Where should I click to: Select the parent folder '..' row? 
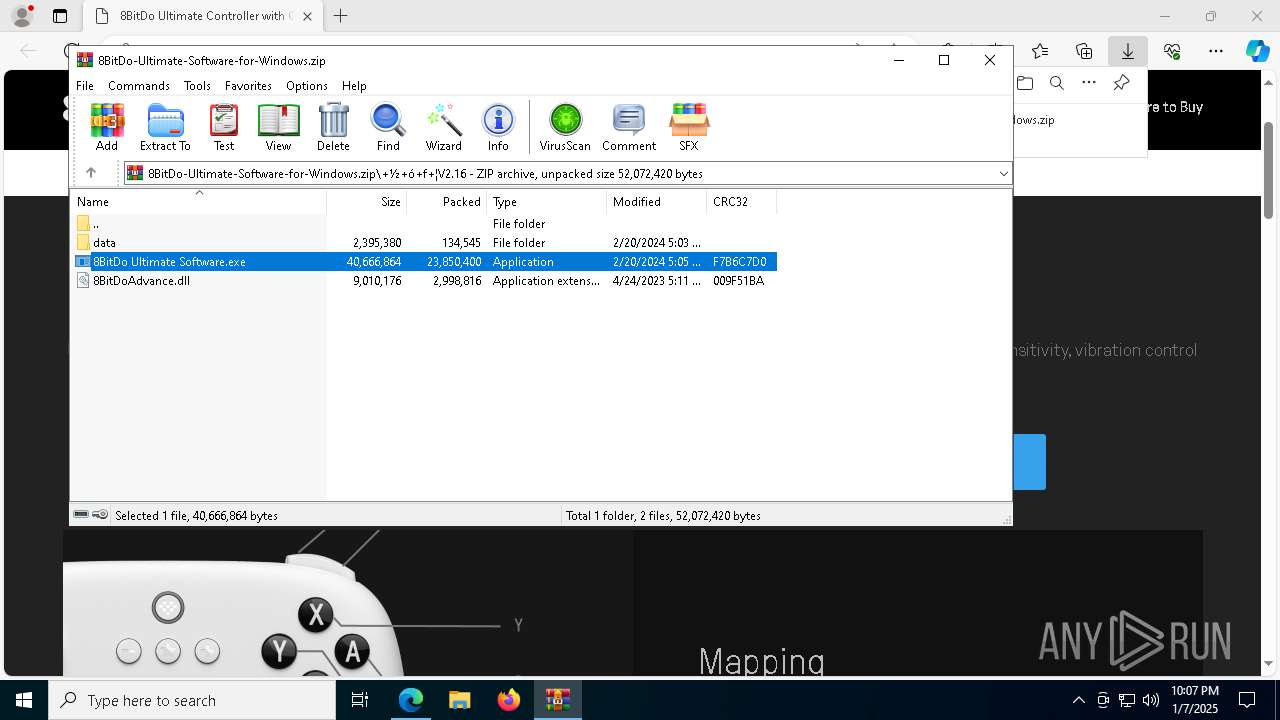click(424, 224)
